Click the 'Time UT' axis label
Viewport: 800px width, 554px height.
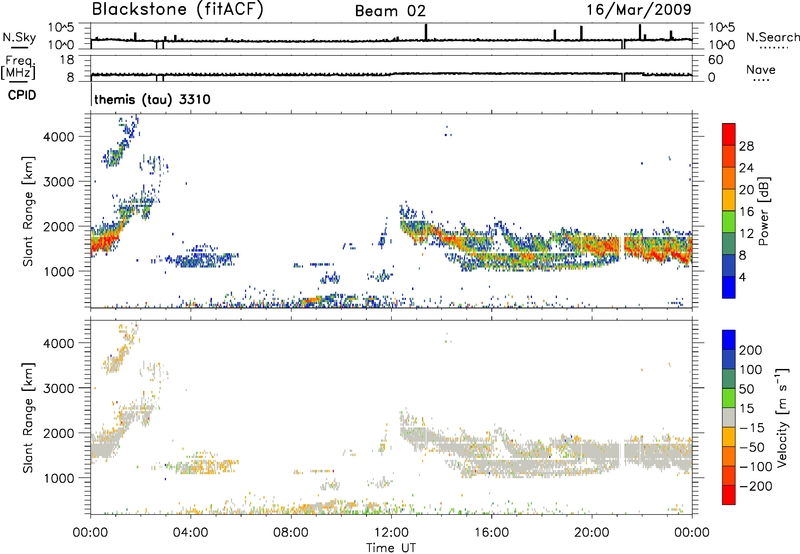[x=391, y=548]
